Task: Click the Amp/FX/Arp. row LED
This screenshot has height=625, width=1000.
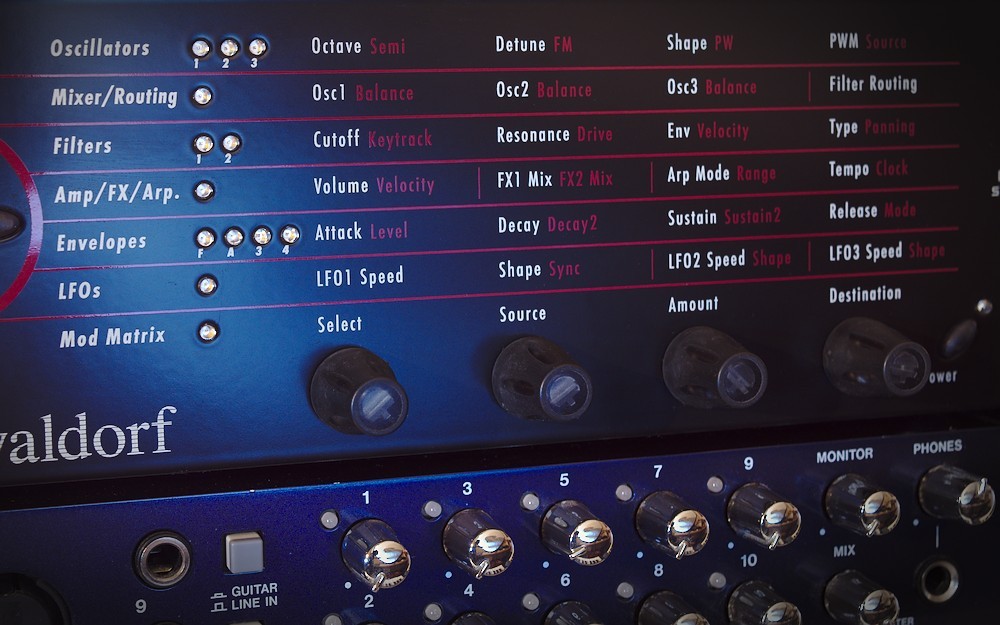Action: point(204,190)
